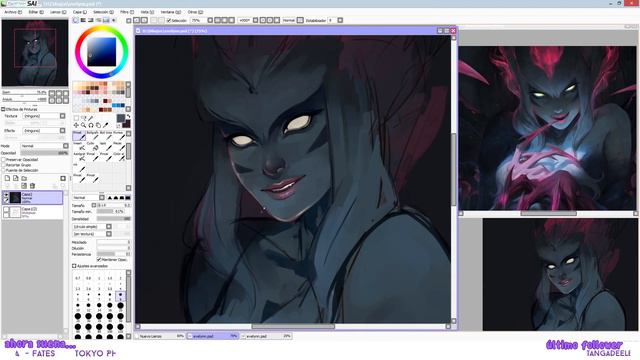640x360 pixels.
Task: Enable Recortar Grupo checkbox
Action: 4,165
